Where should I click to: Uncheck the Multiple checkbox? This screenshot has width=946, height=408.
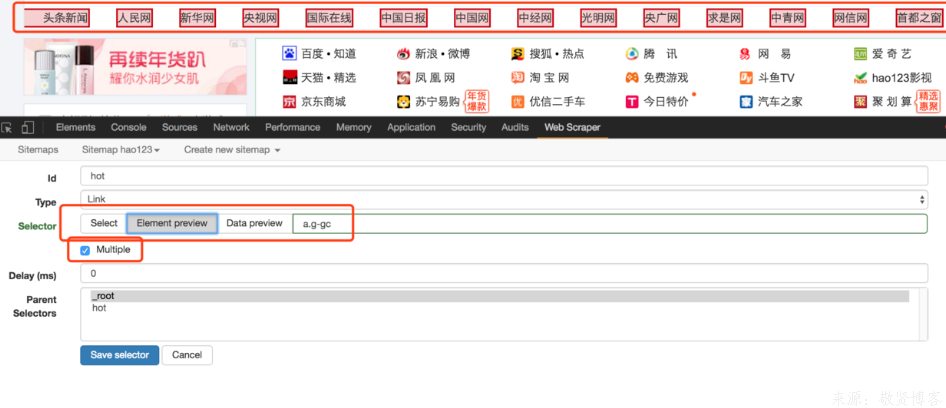(x=85, y=250)
